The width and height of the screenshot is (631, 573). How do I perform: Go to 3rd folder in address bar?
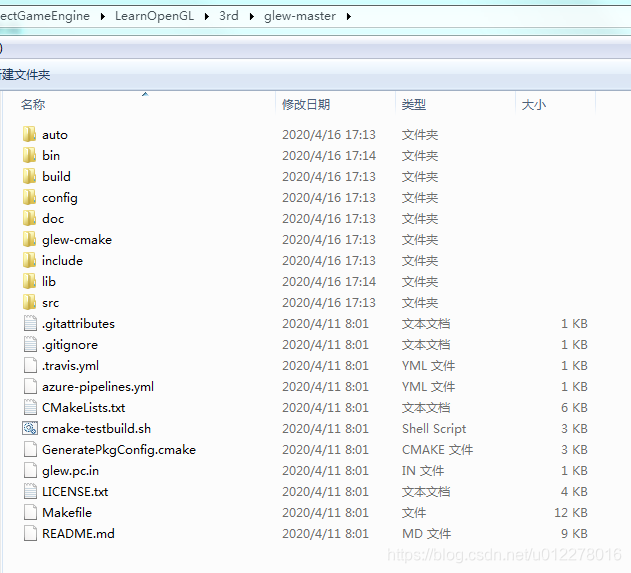pyautogui.click(x=229, y=16)
